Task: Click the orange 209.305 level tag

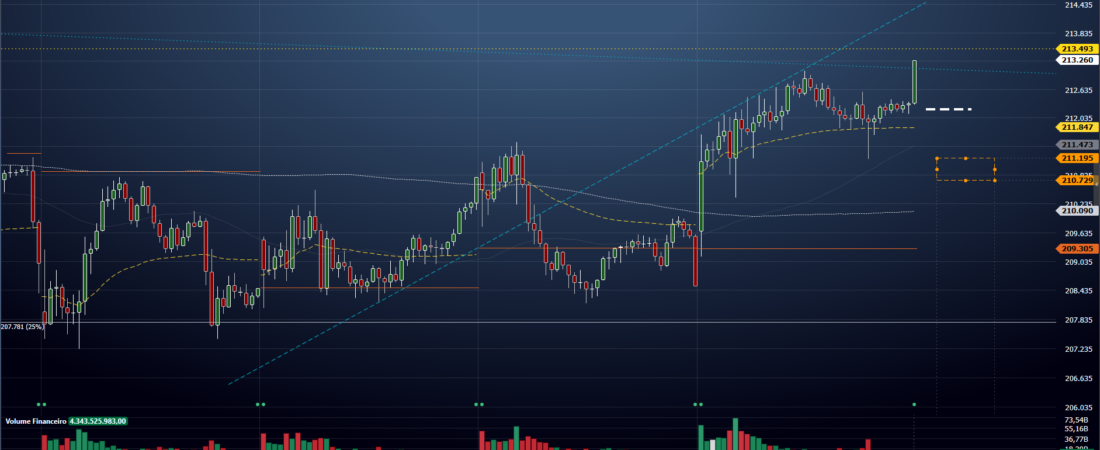Action: tap(1078, 249)
